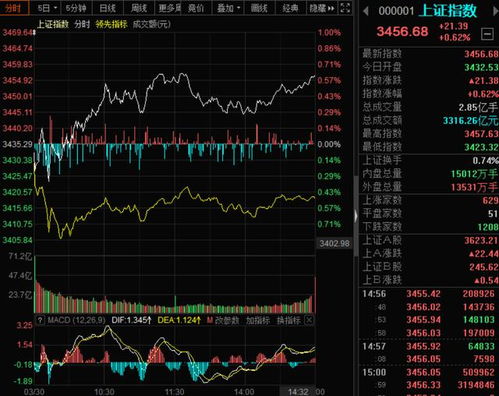The width and height of the screenshot is (499, 396).
Task: Click stock code 000001
Action: point(396,11)
